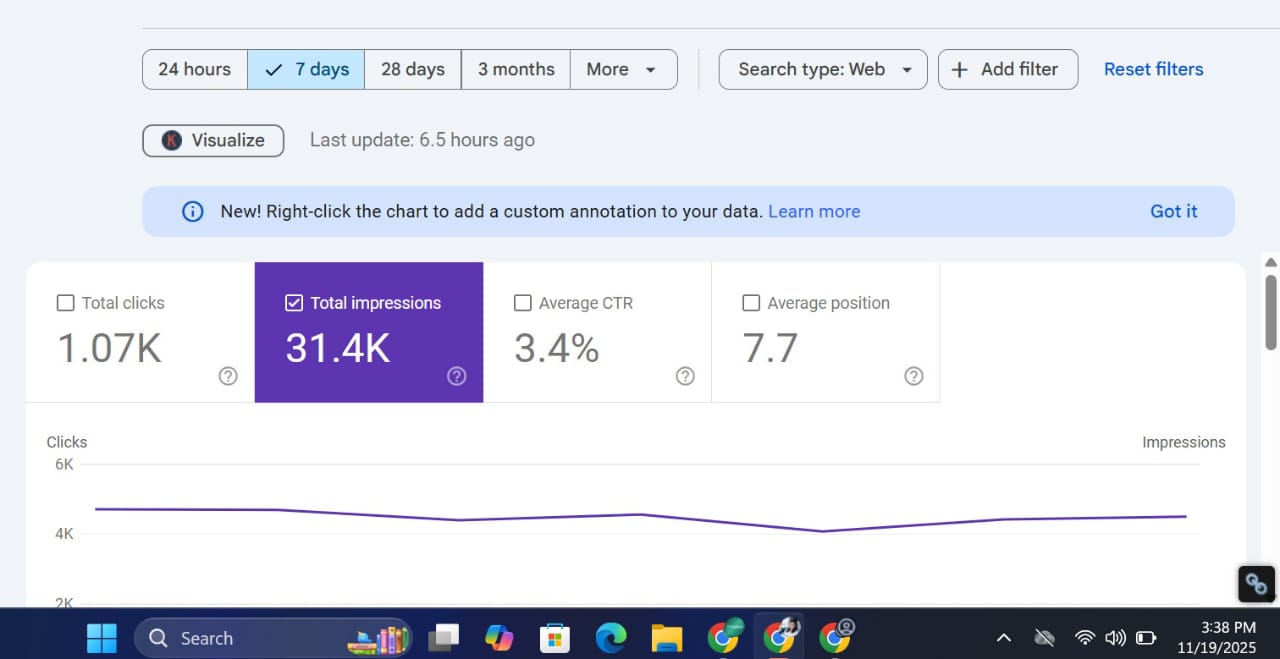This screenshot has height=659, width=1280.
Task: Open help icon for Average CTR
Action: [685, 376]
